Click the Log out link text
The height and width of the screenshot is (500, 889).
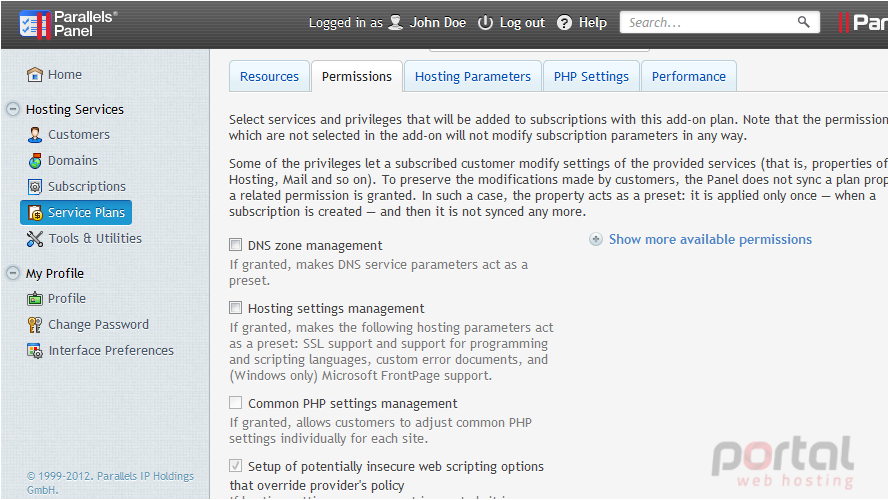[522, 23]
